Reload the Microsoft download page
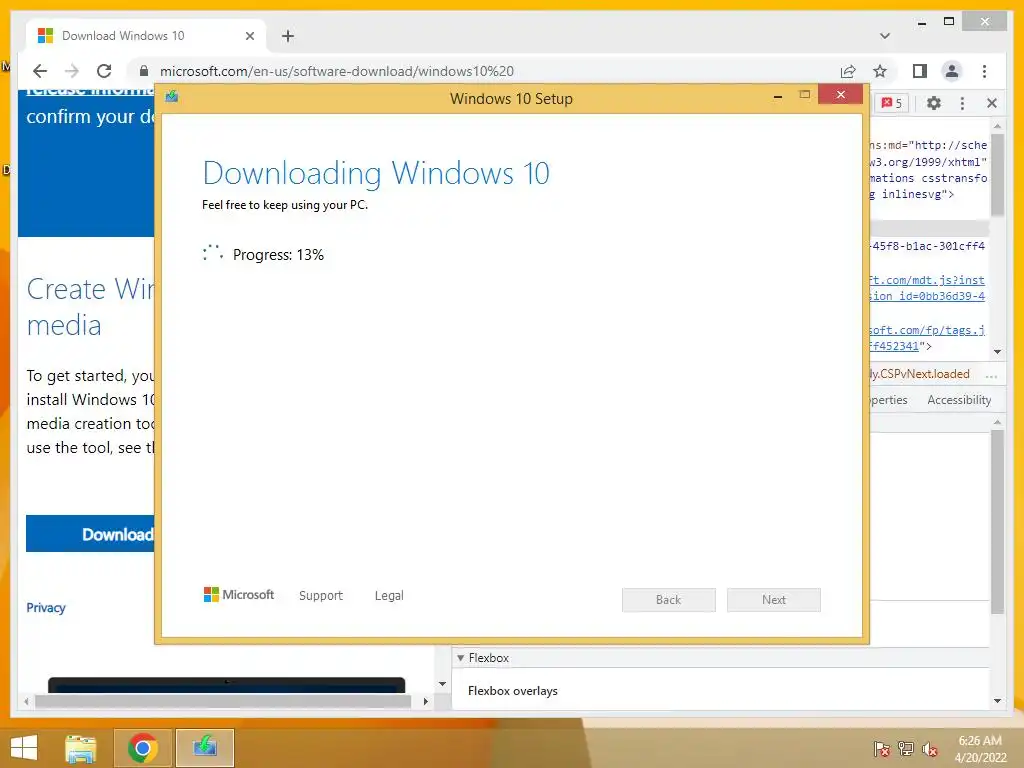 (x=104, y=71)
